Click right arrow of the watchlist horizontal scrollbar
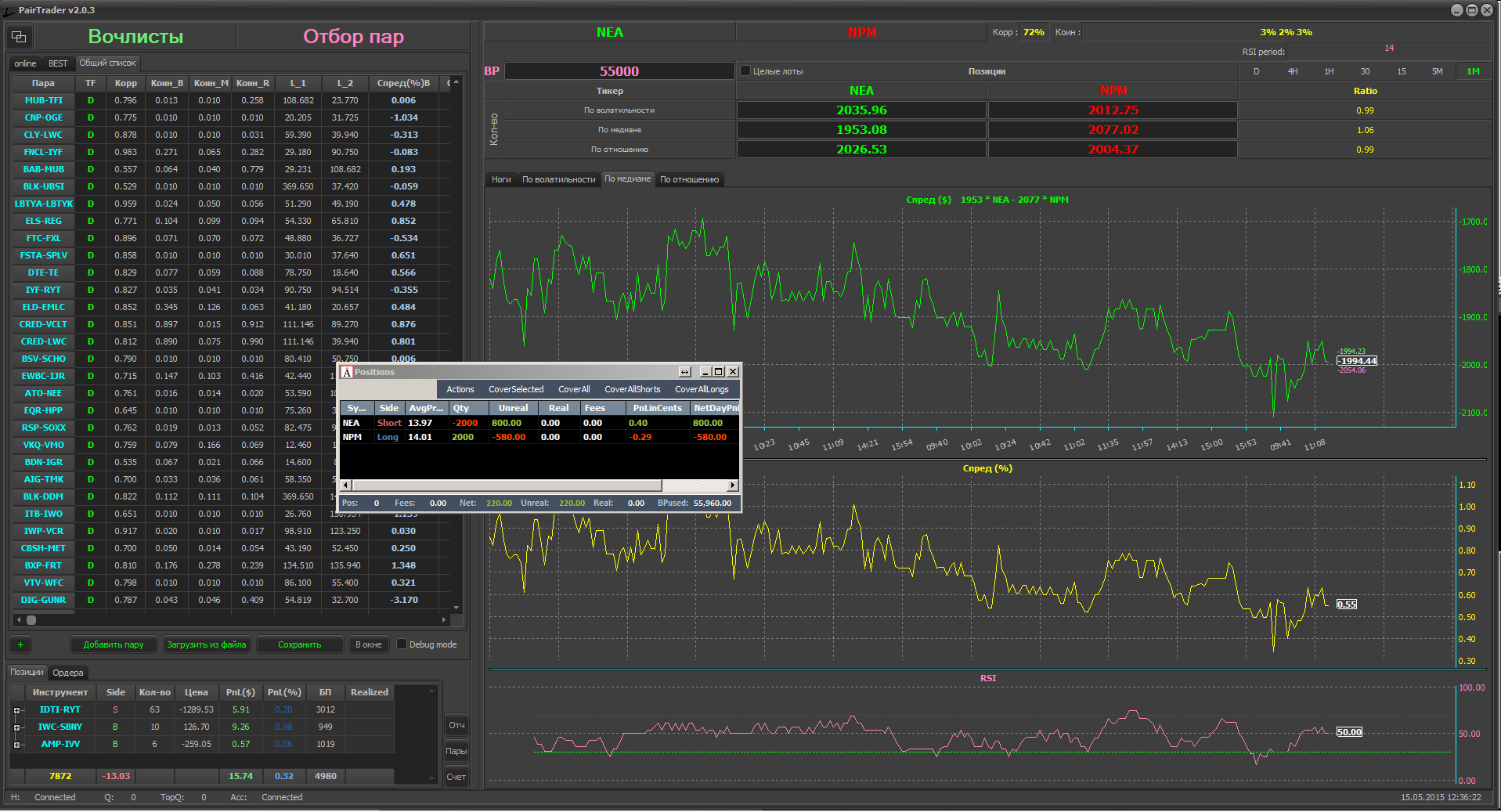Screen dimensions: 1501x812 pos(444,619)
